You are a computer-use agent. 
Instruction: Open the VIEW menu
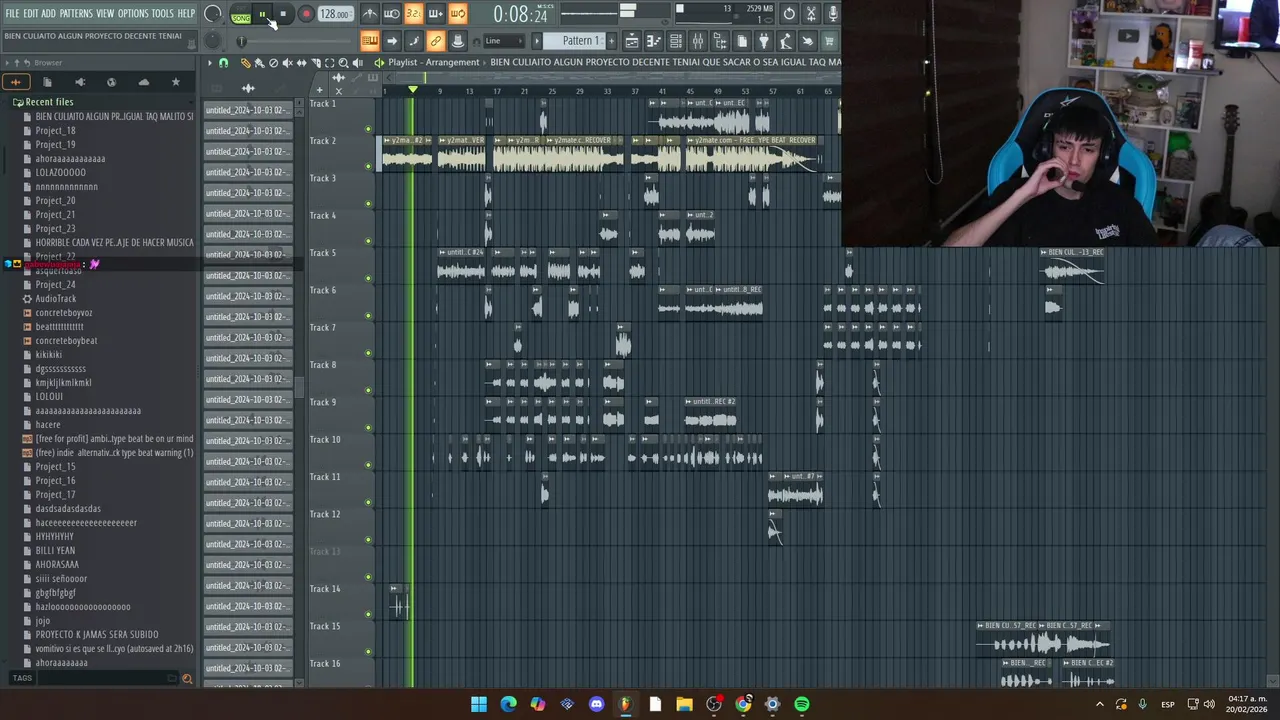pyautogui.click(x=105, y=13)
